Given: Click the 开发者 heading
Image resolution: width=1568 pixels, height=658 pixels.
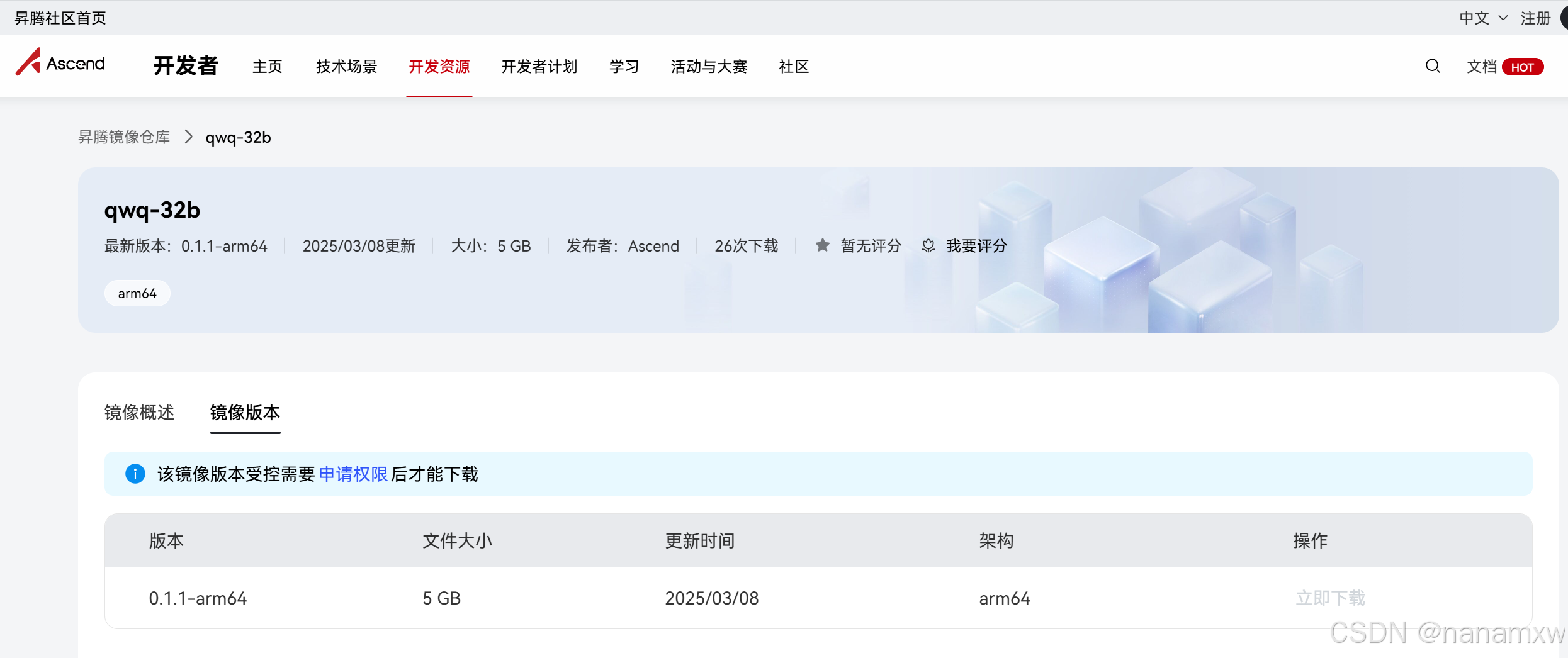Looking at the screenshot, I should point(186,65).
